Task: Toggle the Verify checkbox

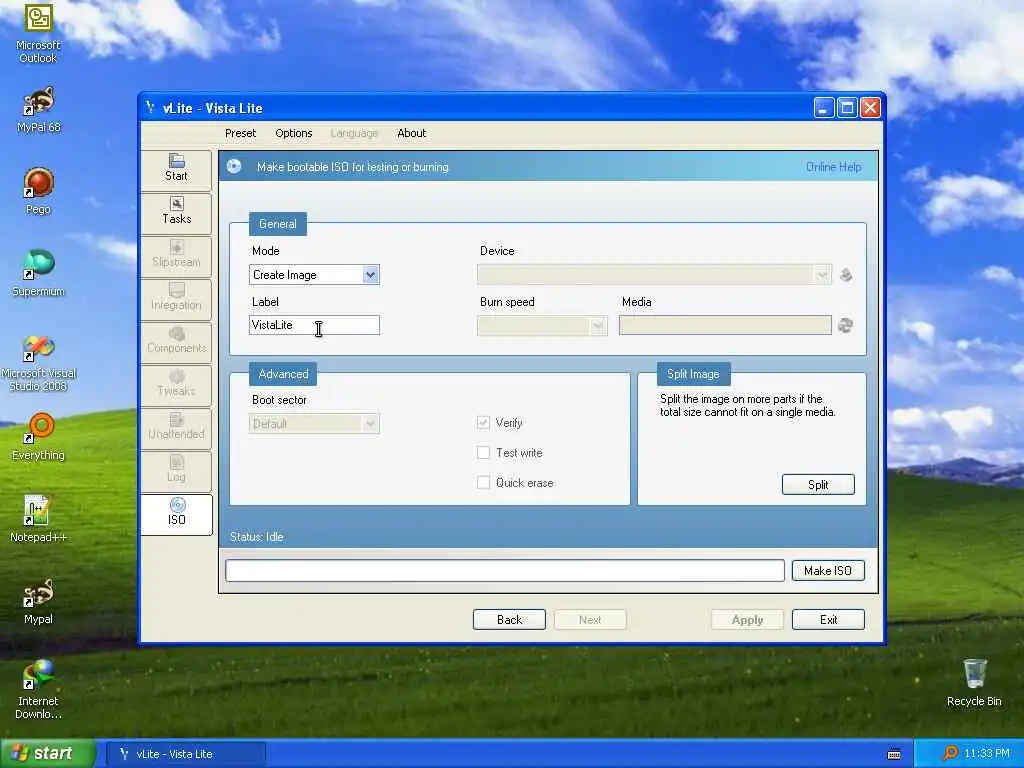Action: coord(483,423)
